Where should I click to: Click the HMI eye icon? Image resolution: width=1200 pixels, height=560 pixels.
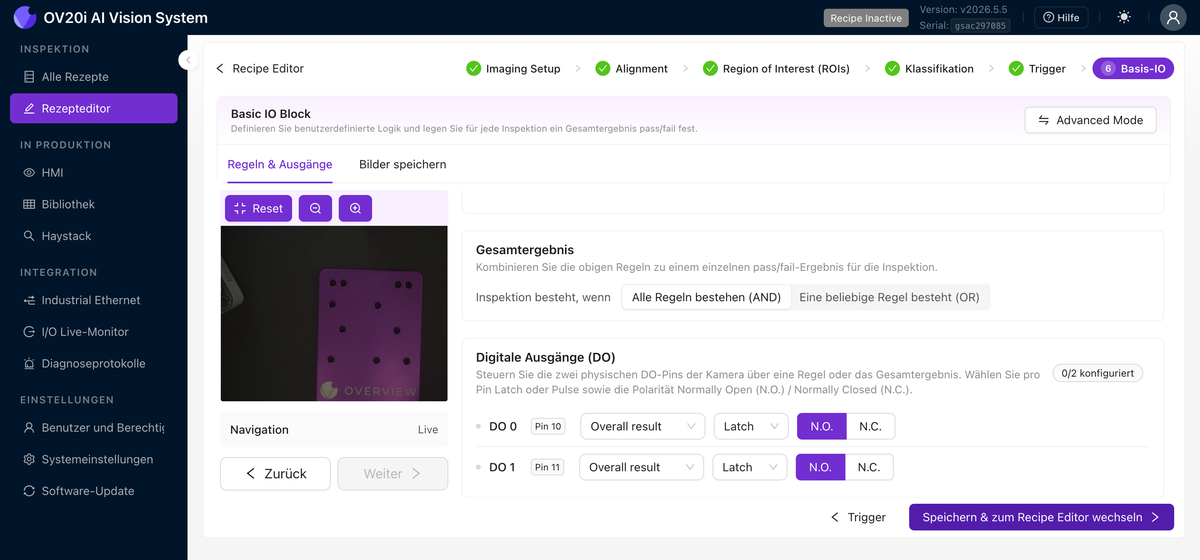point(29,172)
